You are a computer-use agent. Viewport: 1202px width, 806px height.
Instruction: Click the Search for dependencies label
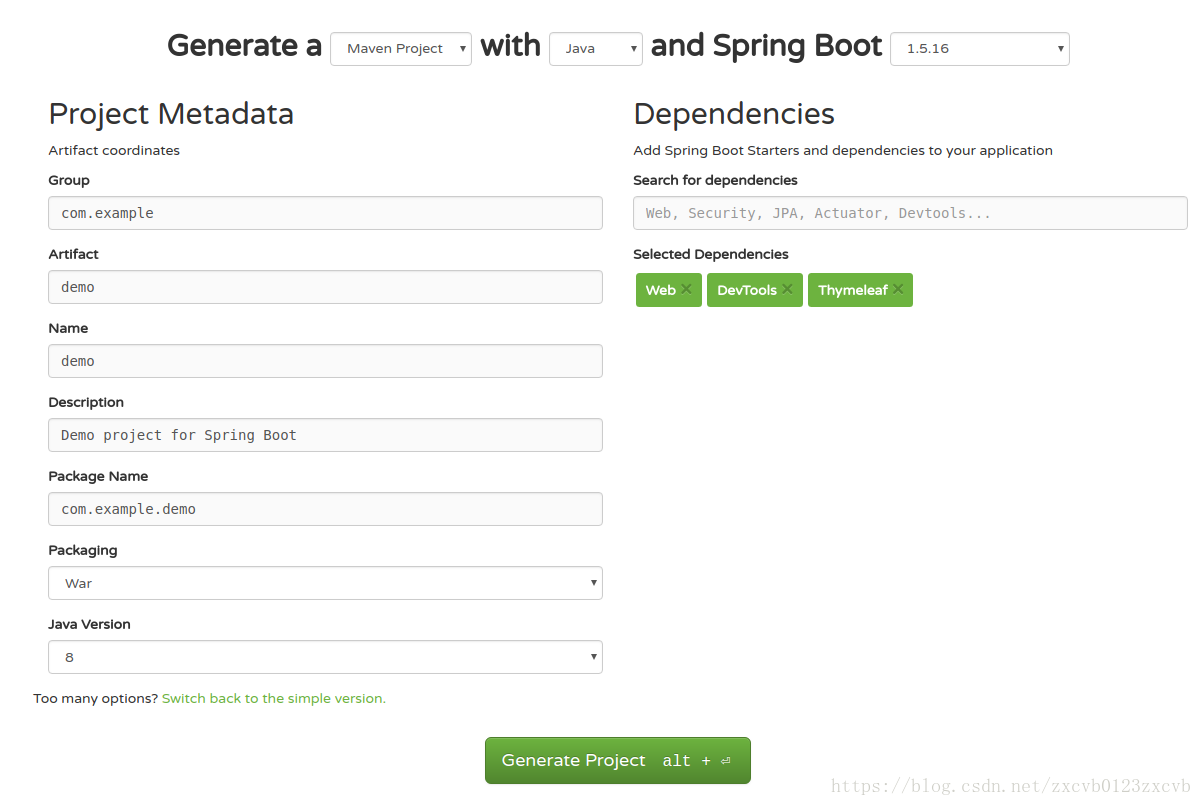click(x=715, y=181)
